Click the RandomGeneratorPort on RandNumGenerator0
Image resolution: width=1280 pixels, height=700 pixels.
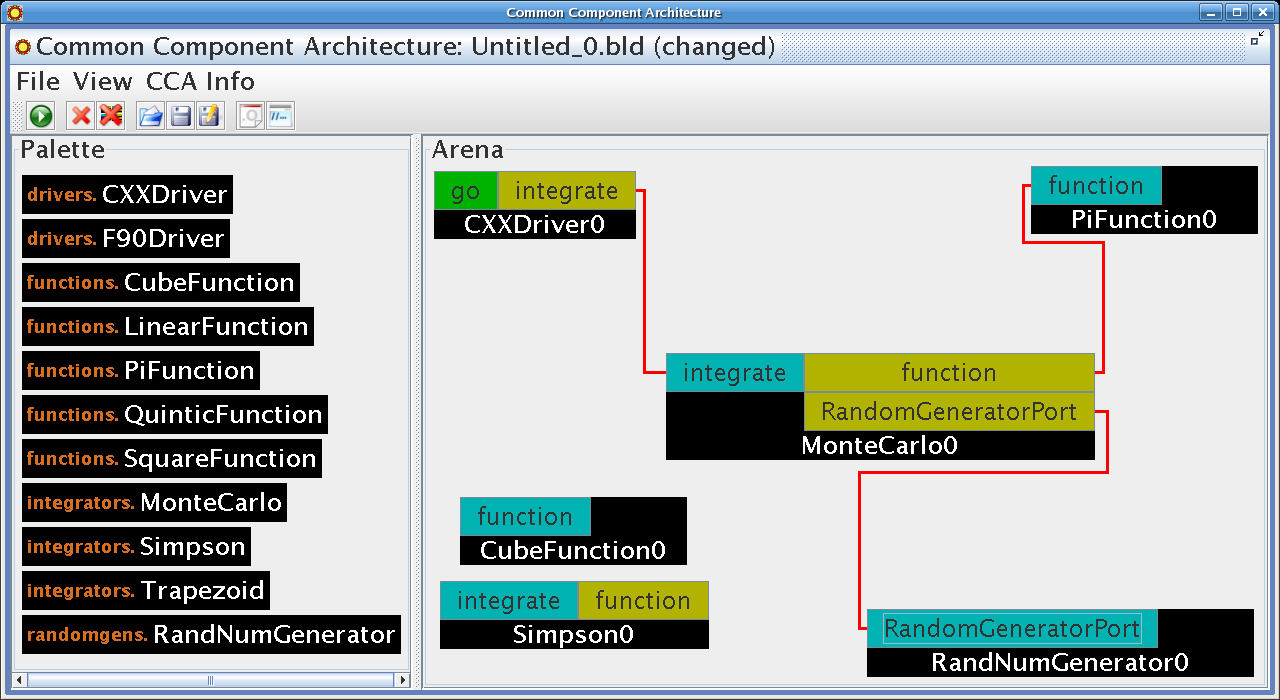[1012, 629]
